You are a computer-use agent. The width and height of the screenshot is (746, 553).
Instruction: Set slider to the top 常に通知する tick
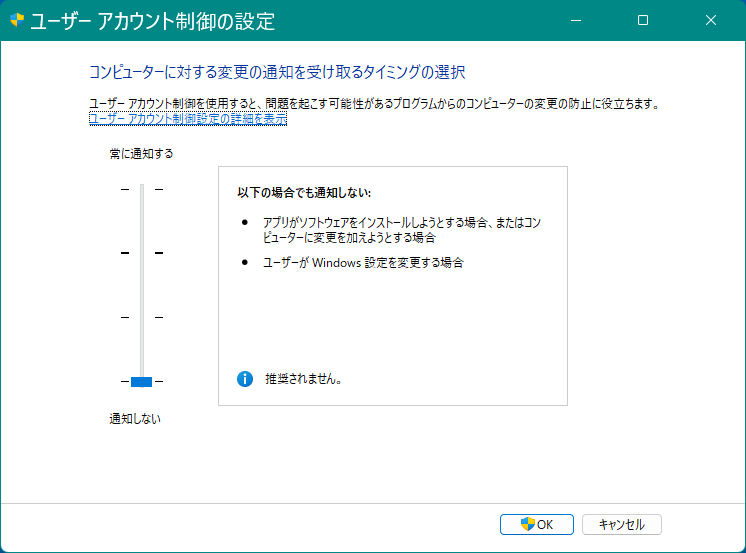pos(142,189)
